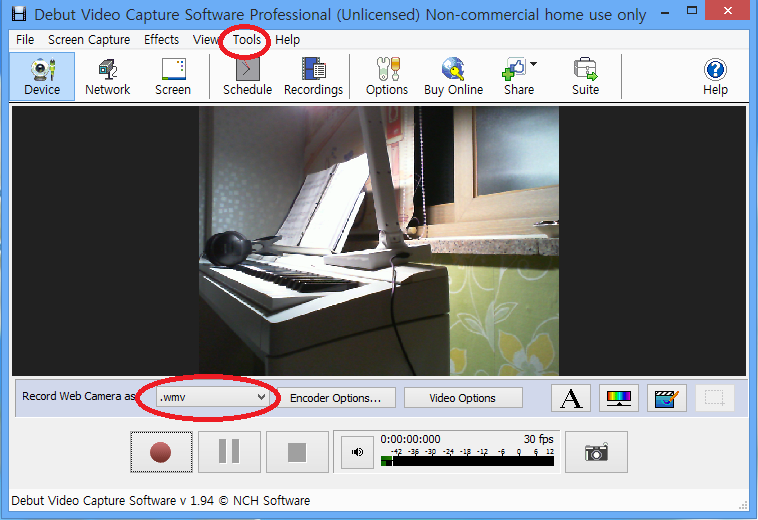Click the Encoder Options button
The width and height of the screenshot is (758, 520).
tap(335, 398)
